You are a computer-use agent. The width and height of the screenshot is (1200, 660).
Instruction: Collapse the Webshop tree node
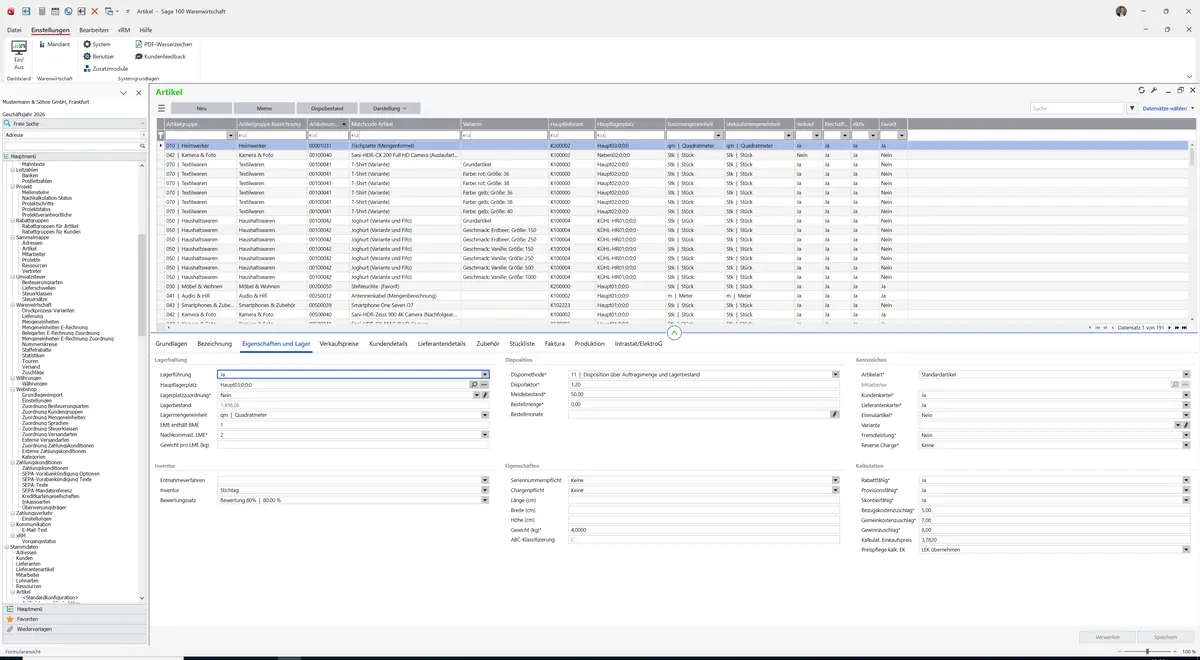pos(13,389)
